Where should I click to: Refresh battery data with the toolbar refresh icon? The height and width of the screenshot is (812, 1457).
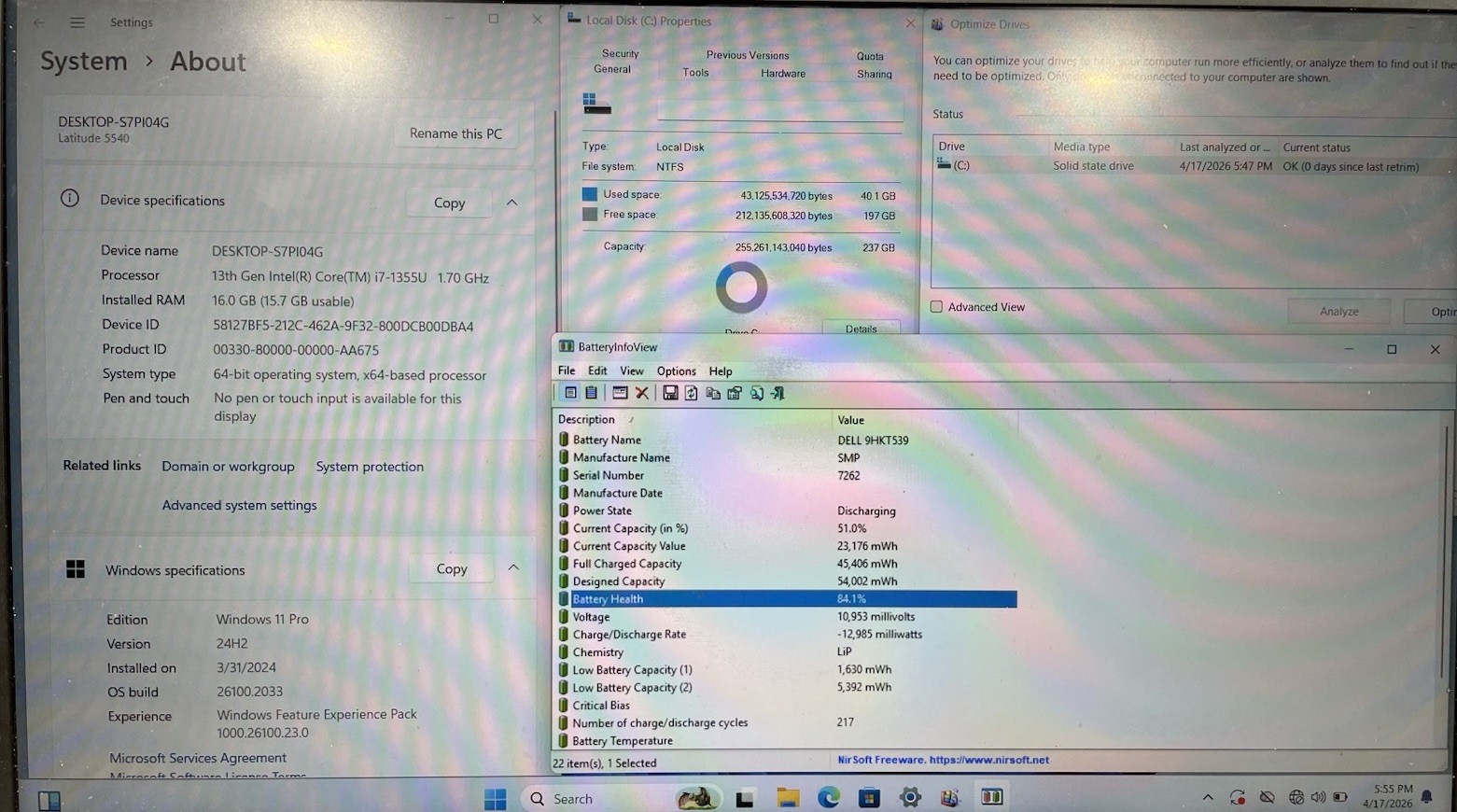click(x=692, y=393)
